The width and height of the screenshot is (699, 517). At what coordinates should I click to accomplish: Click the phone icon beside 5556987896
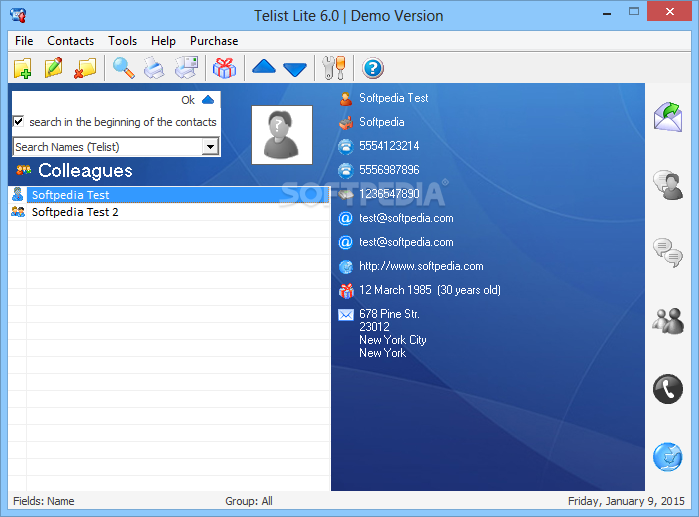click(x=345, y=170)
